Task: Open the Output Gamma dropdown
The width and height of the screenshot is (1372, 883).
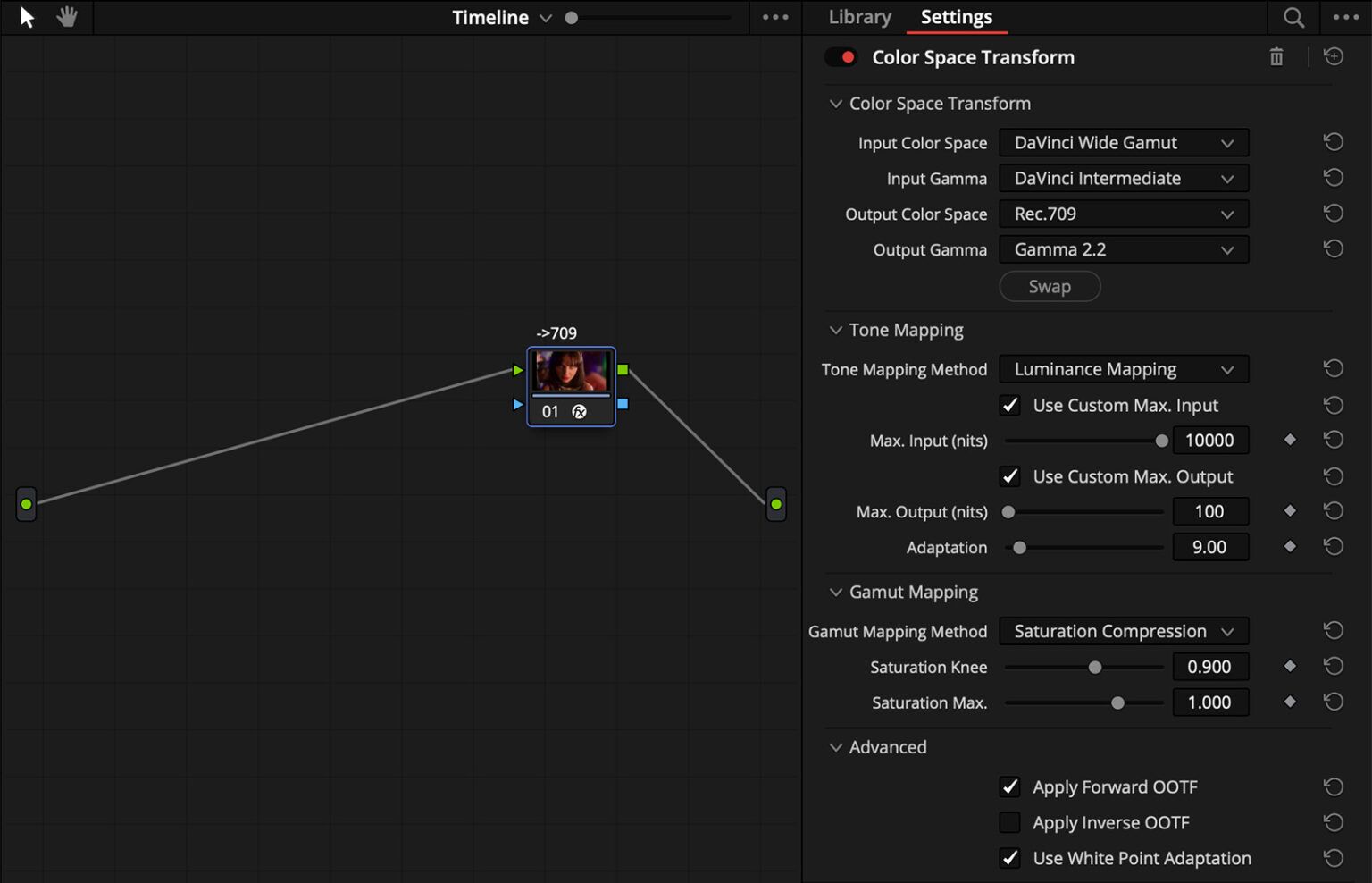Action: point(1124,249)
